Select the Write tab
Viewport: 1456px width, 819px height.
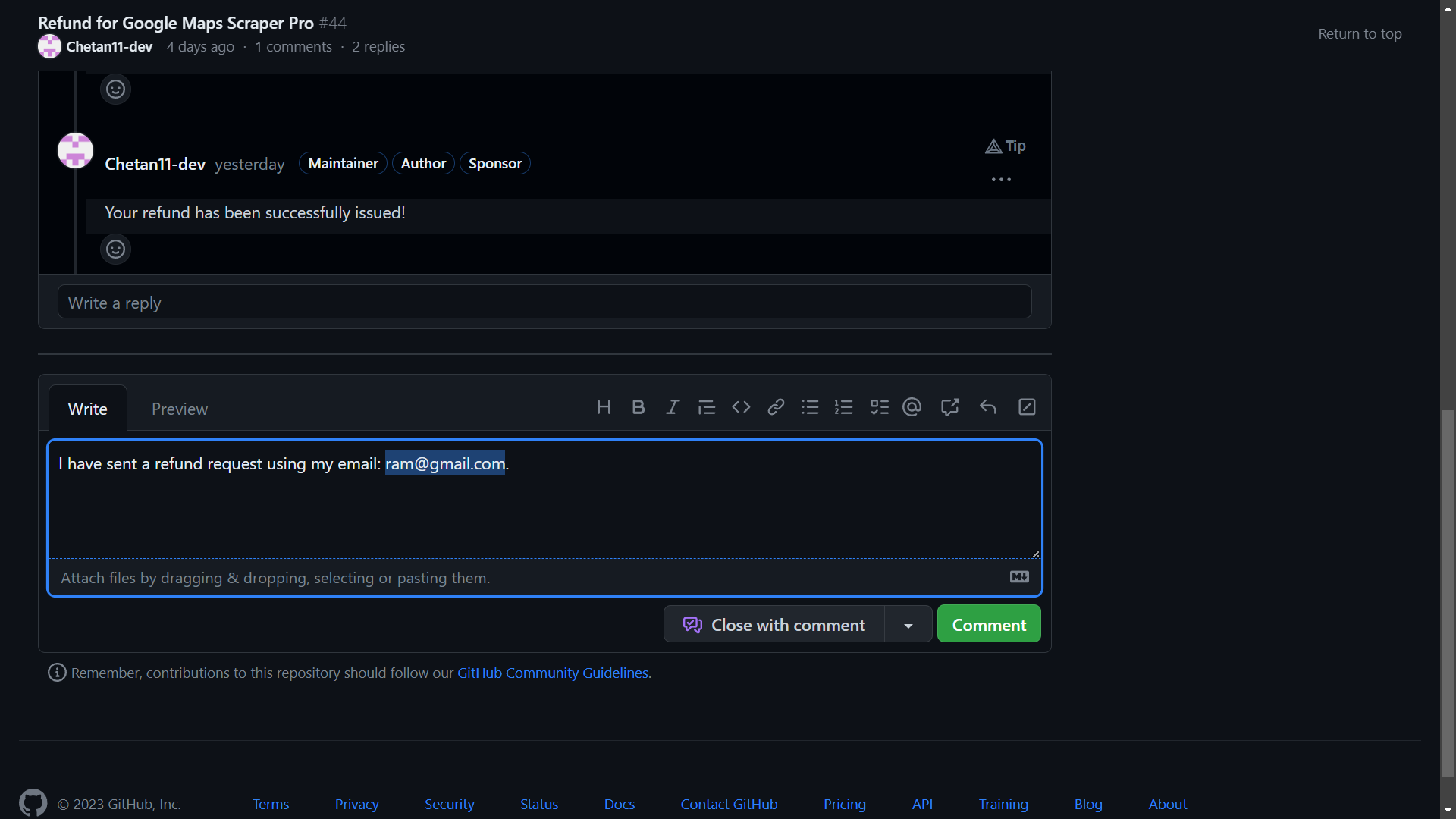point(88,409)
